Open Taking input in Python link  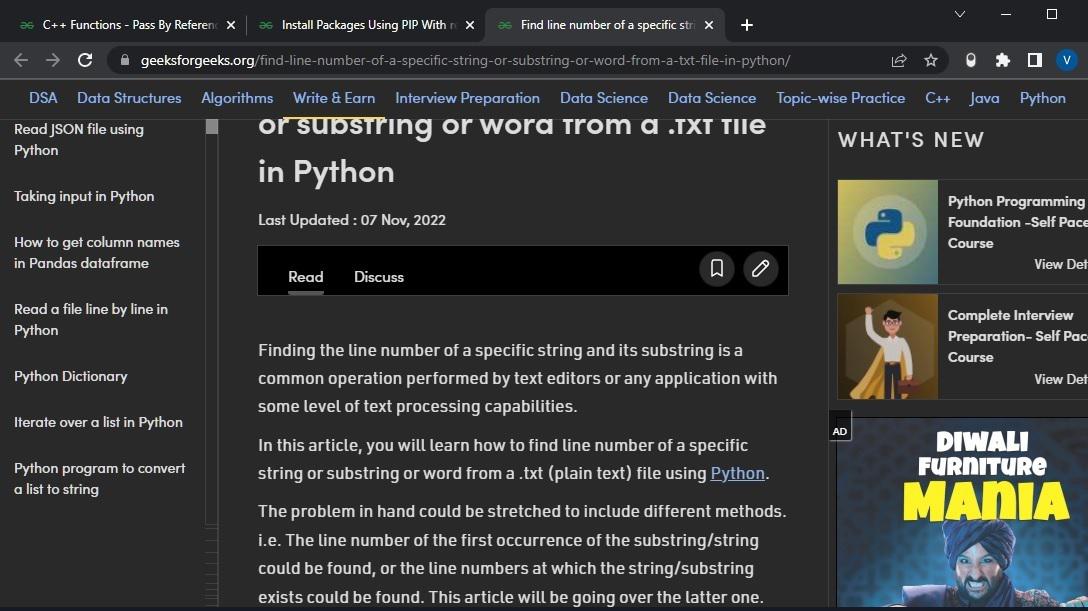[x=84, y=196]
